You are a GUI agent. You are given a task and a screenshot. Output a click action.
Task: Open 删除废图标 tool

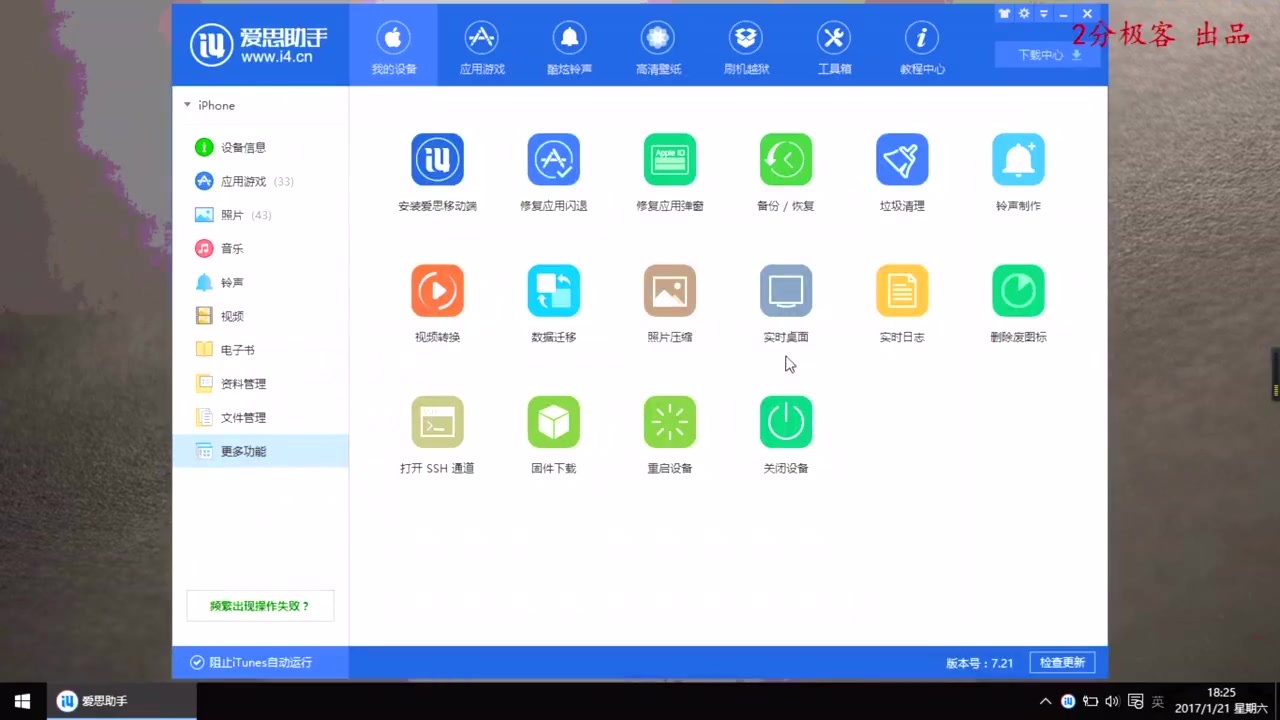(x=1018, y=290)
